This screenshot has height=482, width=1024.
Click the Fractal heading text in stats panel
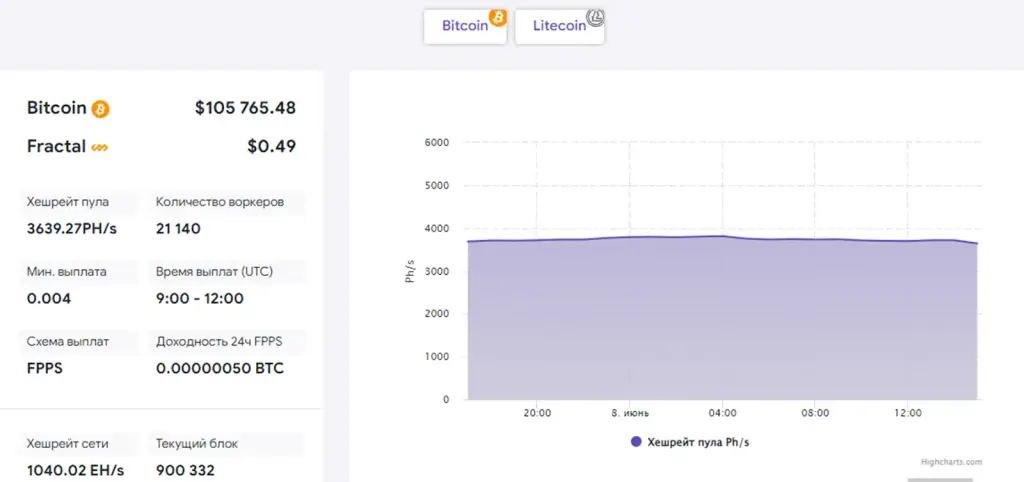[56, 146]
